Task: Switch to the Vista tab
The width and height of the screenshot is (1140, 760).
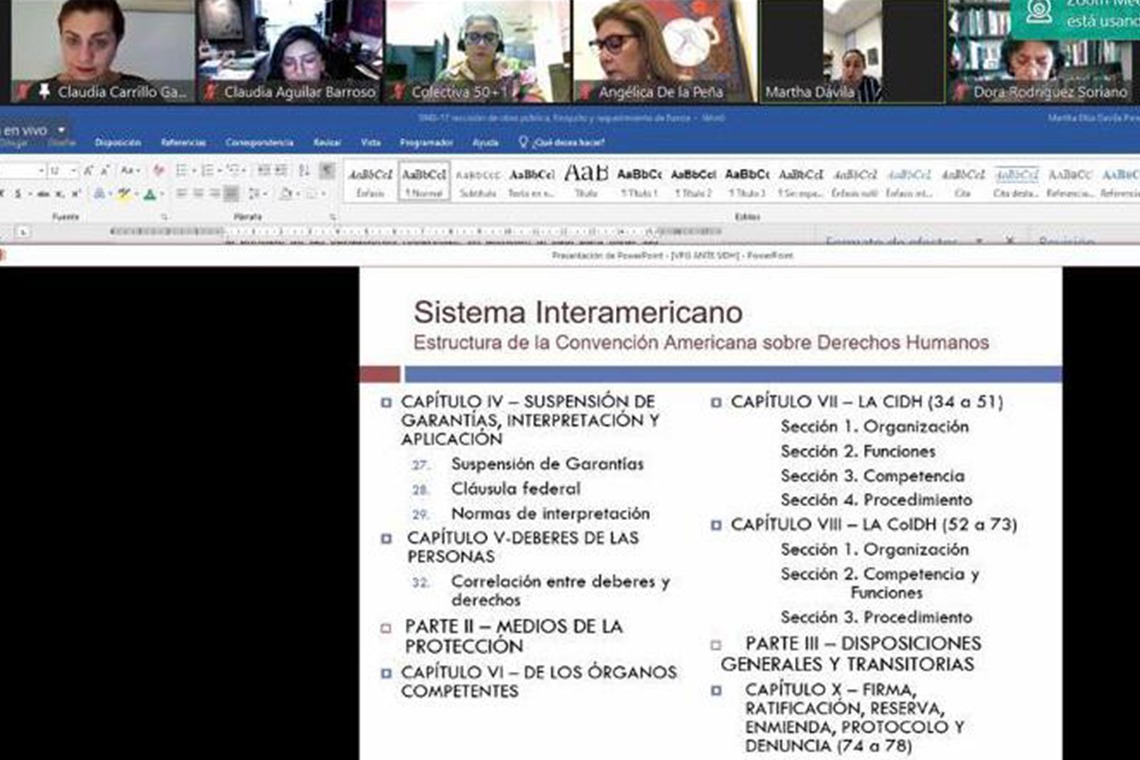Action: coord(370,143)
